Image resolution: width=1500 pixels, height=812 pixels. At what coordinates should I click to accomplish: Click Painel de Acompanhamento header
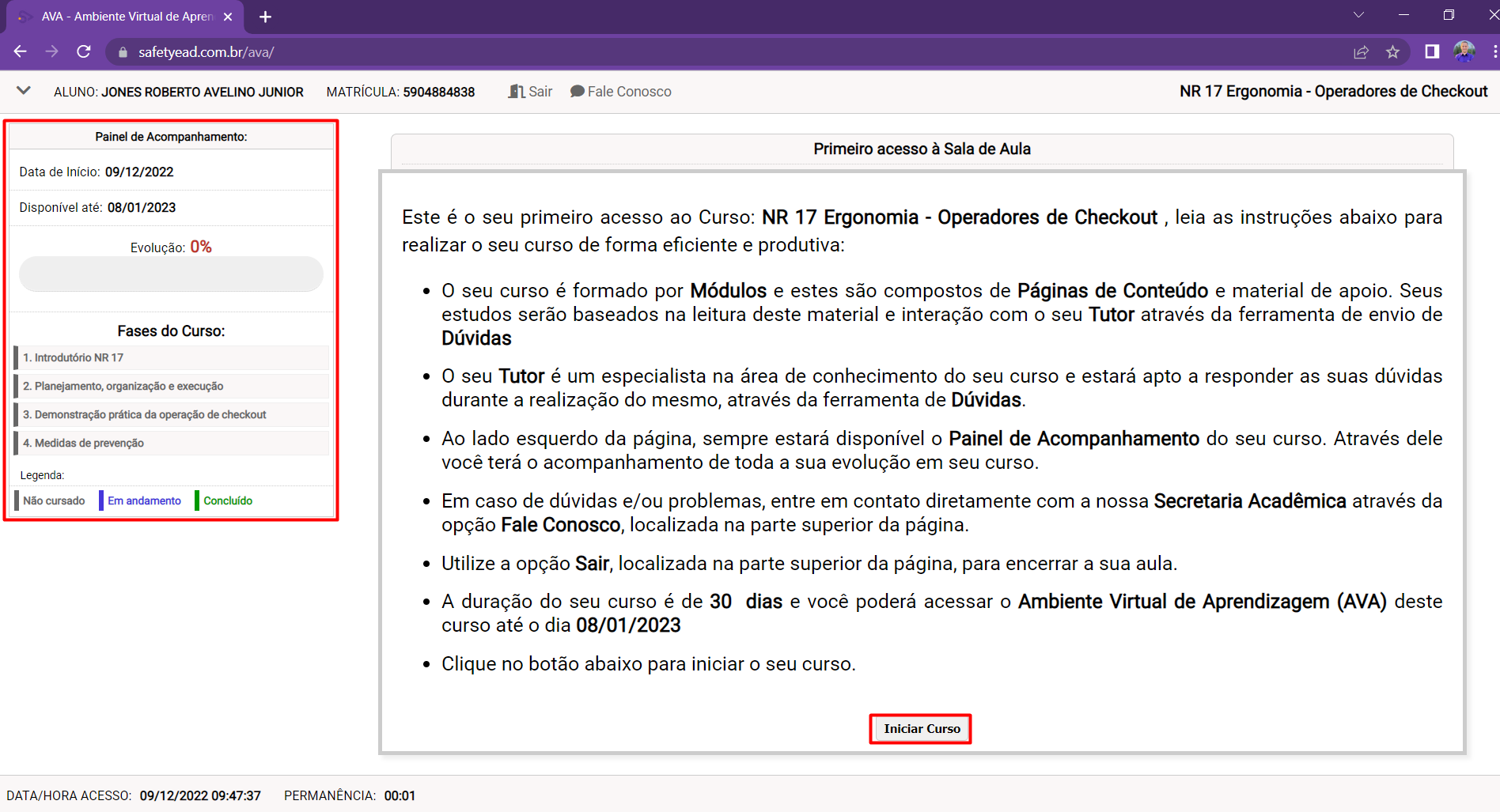171,137
